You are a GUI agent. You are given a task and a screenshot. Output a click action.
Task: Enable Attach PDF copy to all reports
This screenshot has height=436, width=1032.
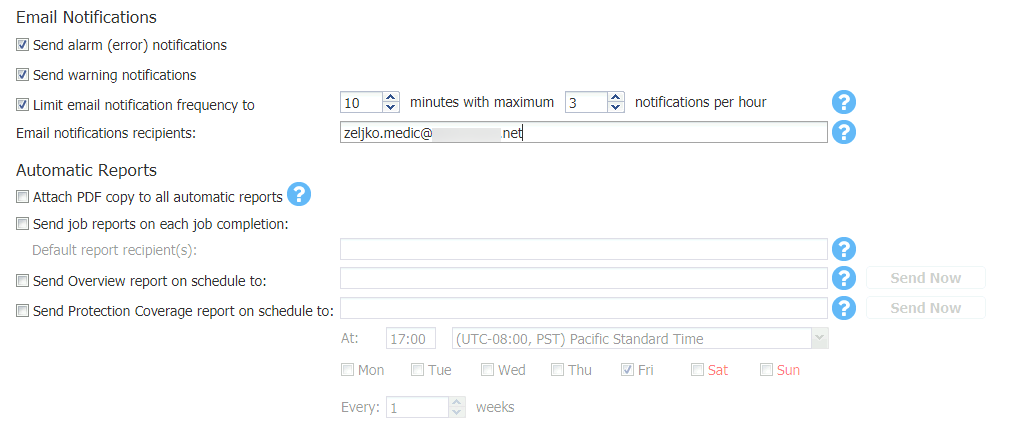pos(23,196)
